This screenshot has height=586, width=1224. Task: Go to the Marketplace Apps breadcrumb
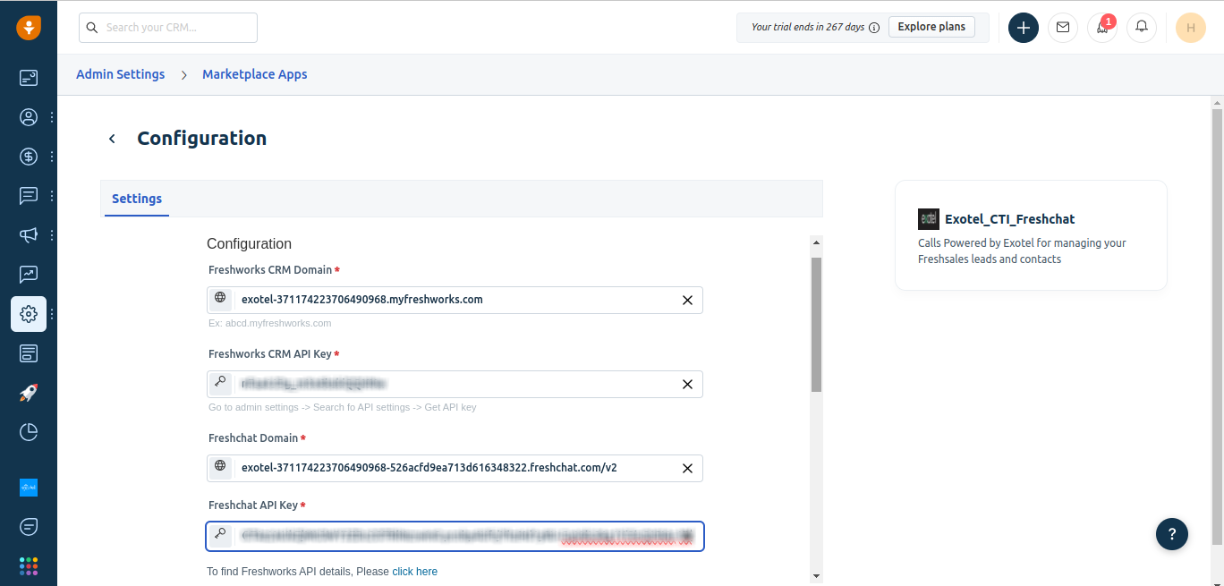pyautogui.click(x=255, y=75)
